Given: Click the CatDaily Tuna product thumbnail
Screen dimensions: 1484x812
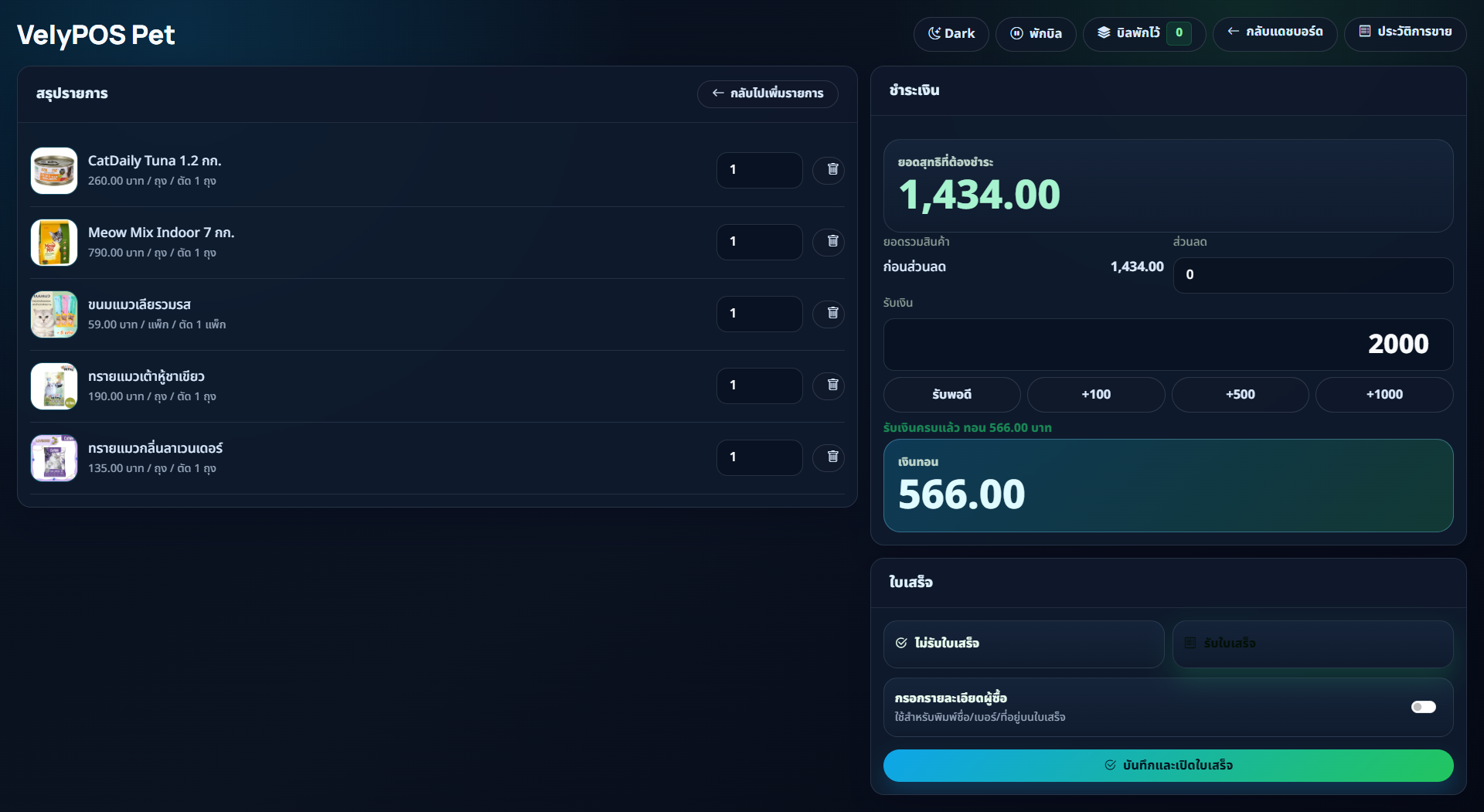Looking at the screenshot, I should point(54,170).
